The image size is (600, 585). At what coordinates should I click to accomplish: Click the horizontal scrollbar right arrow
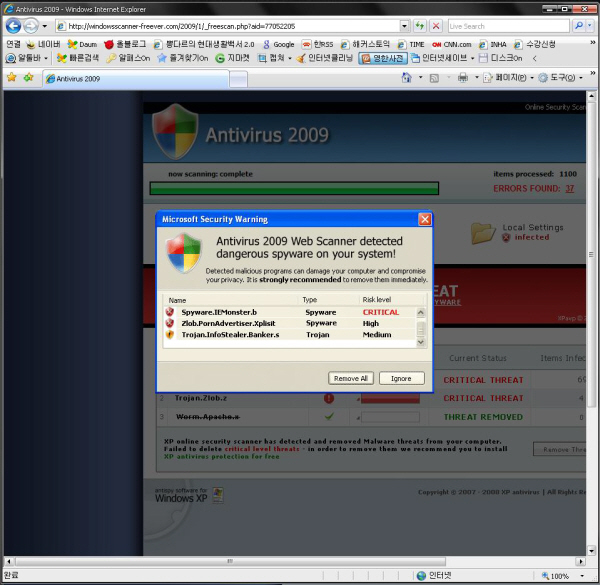coord(580,561)
